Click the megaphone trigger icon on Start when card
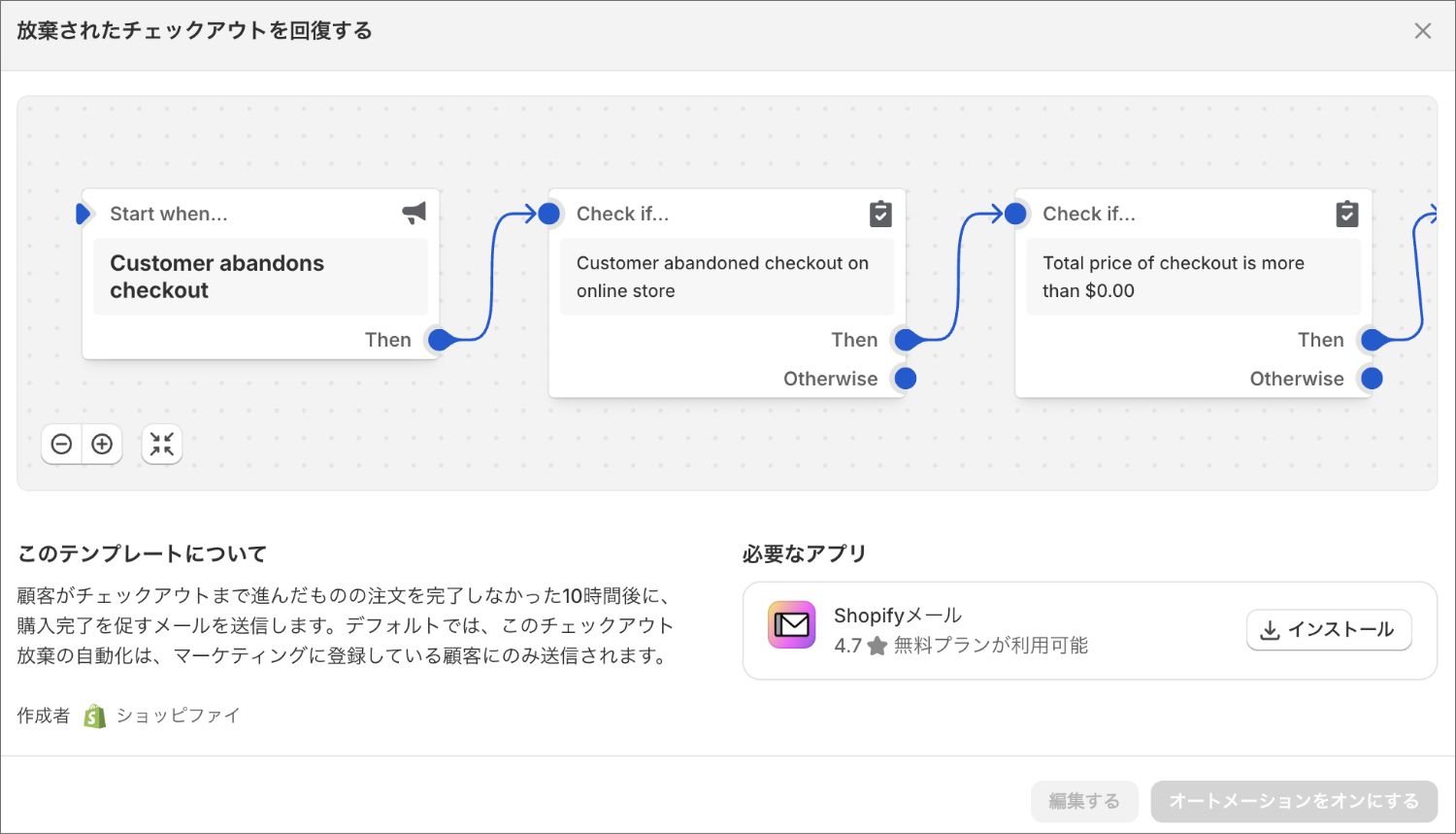 (414, 214)
